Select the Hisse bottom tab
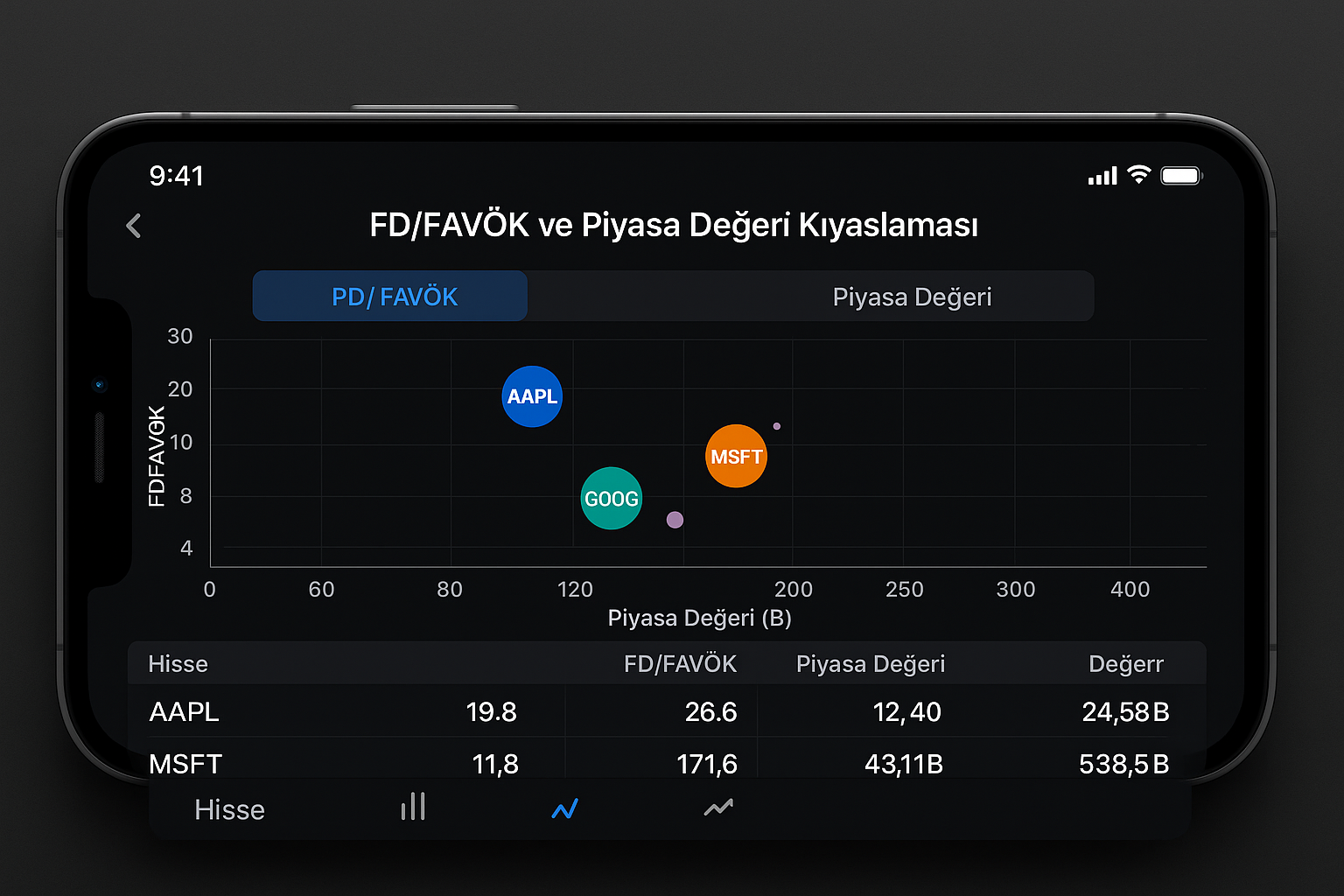The width and height of the screenshot is (1344, 896). [229, 809]
